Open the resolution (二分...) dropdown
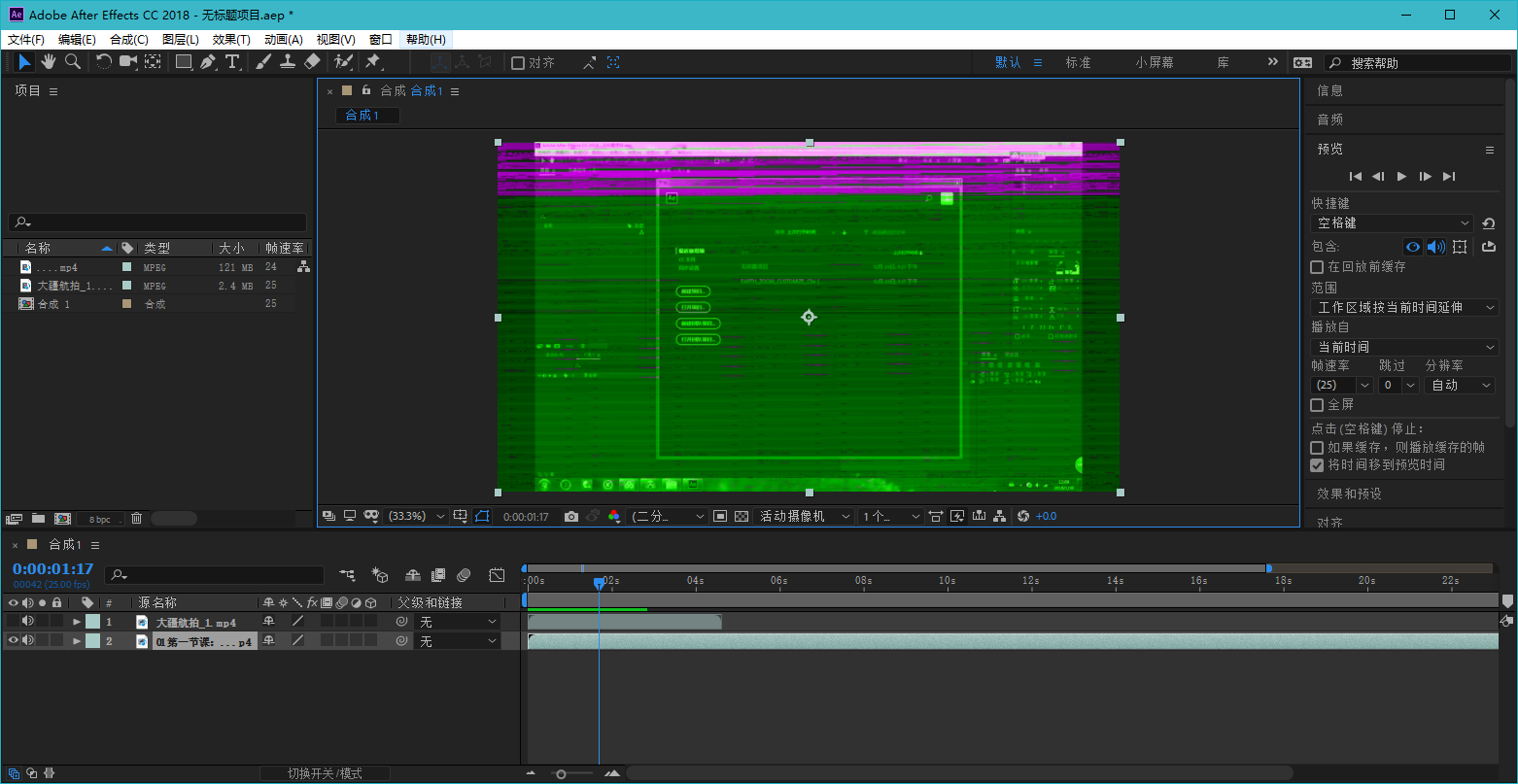 click(668, 517)
